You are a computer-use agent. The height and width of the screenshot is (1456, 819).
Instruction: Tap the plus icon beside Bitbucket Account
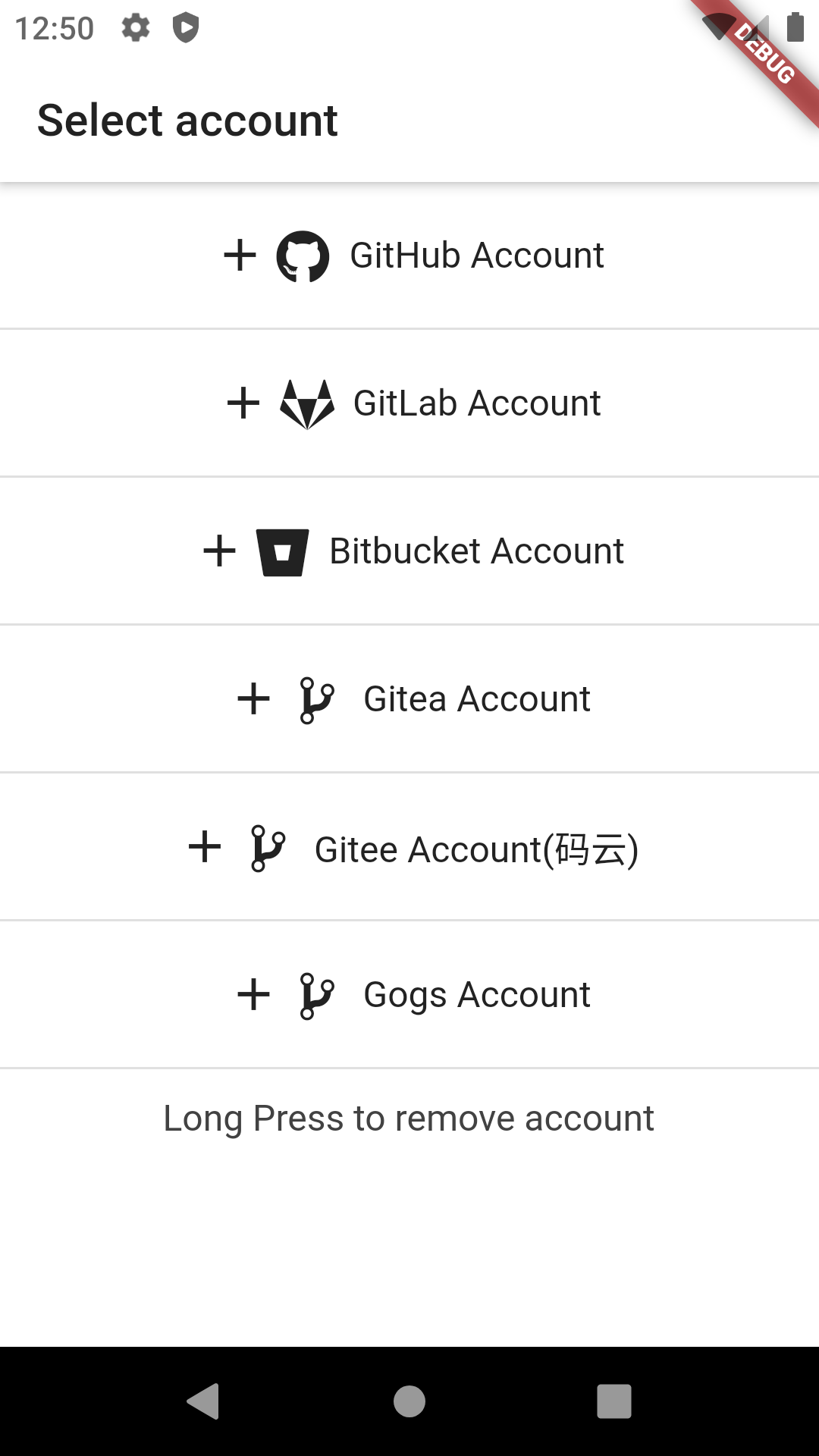219,551
